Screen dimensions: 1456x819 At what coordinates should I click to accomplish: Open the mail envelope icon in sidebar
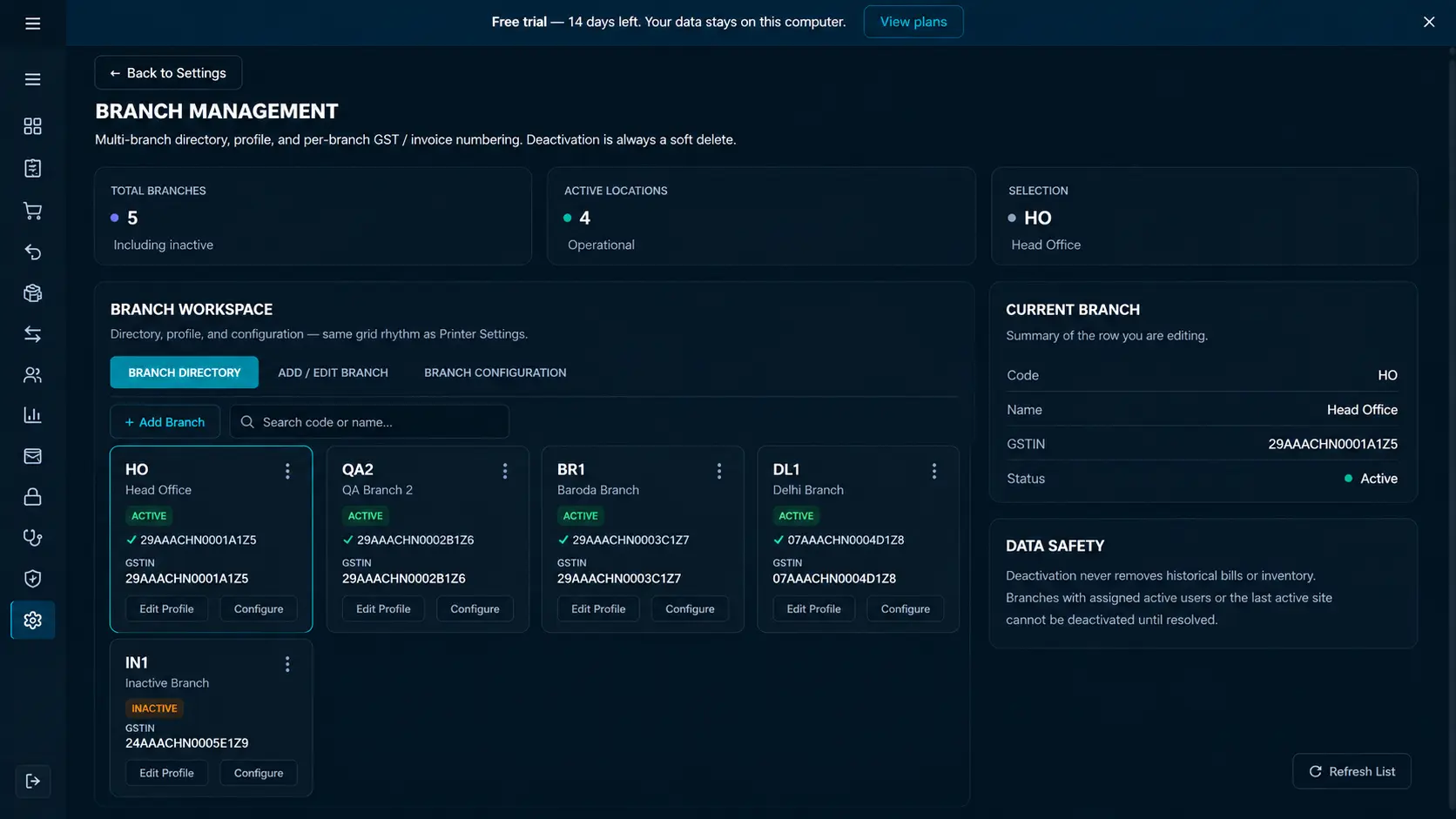[32, 456]
